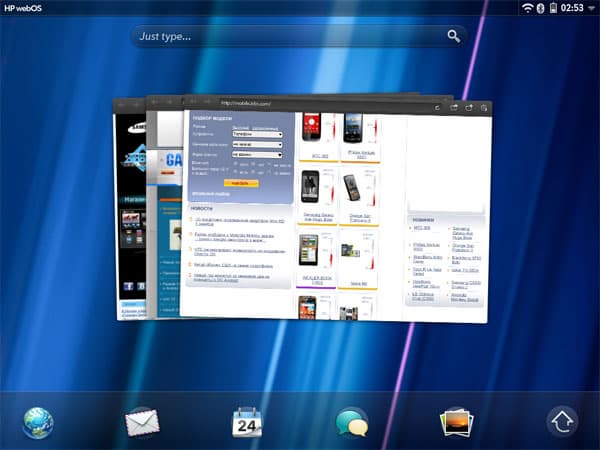
Task: Tap the back arrow in the rearmost browser card
Action: [x=121, y=104]
